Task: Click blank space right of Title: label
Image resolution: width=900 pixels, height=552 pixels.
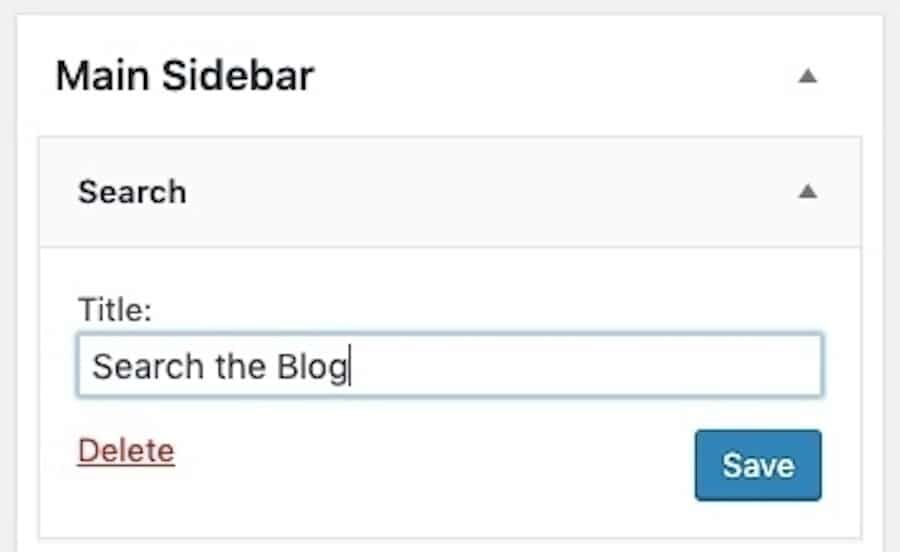Action: point(450,312)
